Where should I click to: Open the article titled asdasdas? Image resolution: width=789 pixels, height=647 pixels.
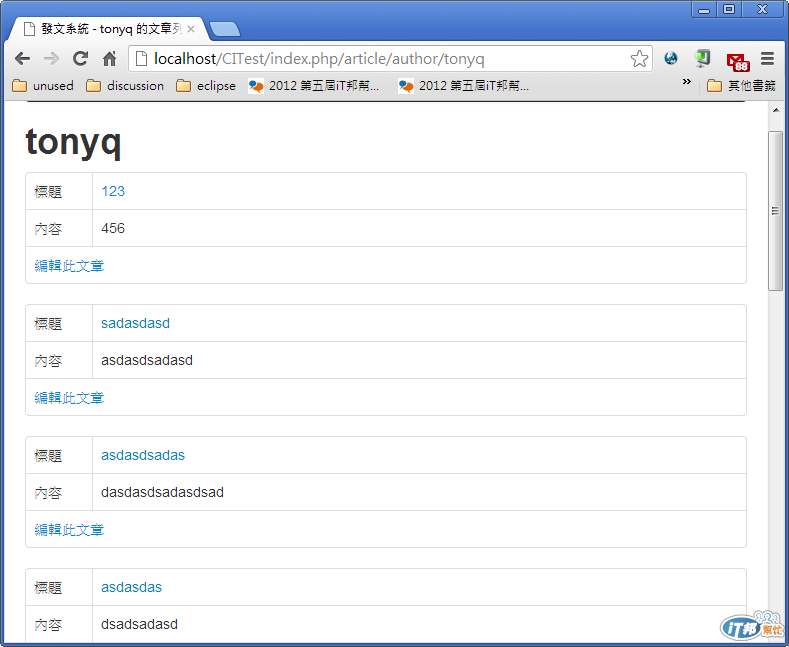pos(131,587)
